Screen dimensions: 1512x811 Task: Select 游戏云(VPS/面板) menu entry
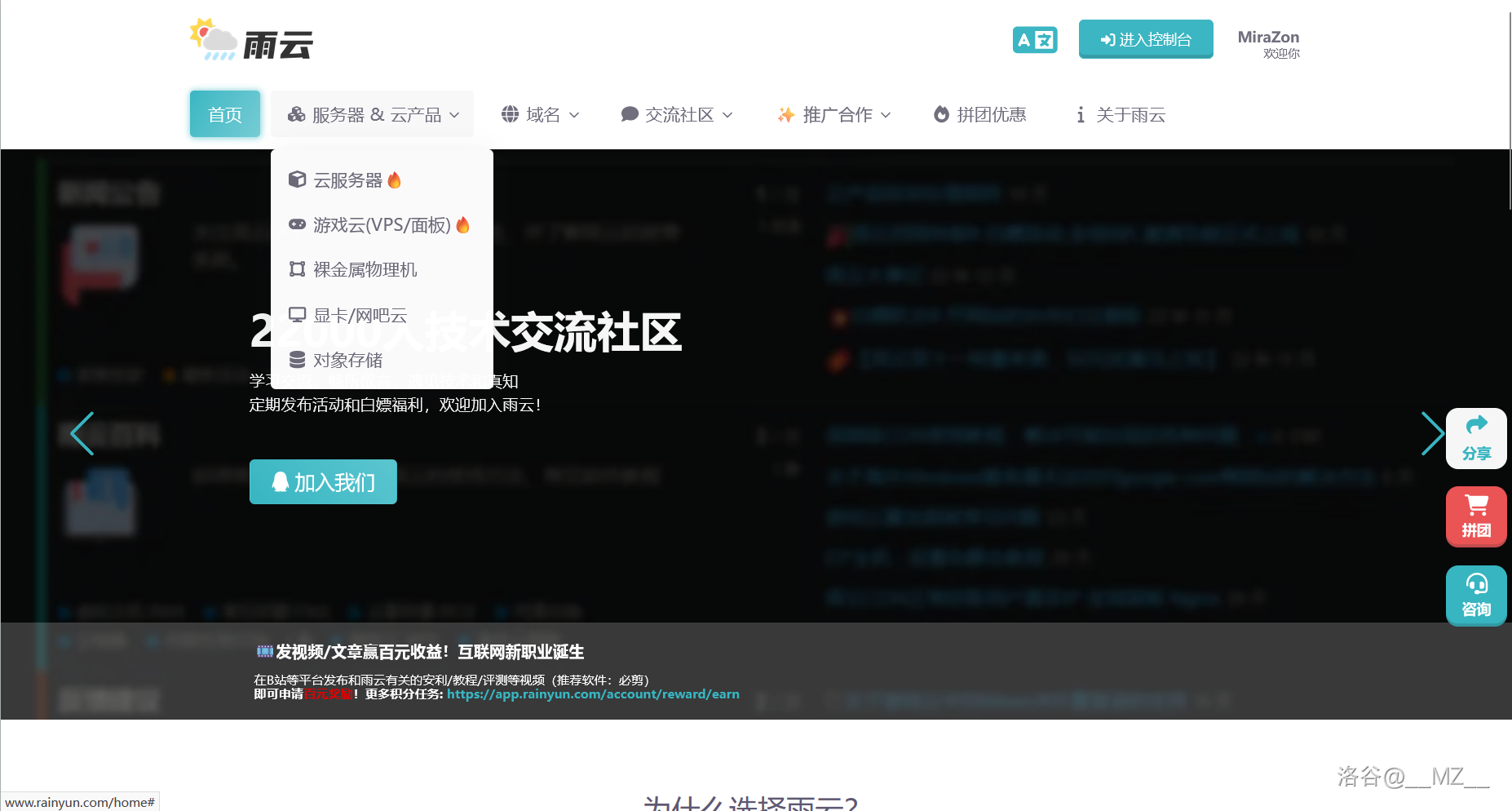(x=381, y=225)
